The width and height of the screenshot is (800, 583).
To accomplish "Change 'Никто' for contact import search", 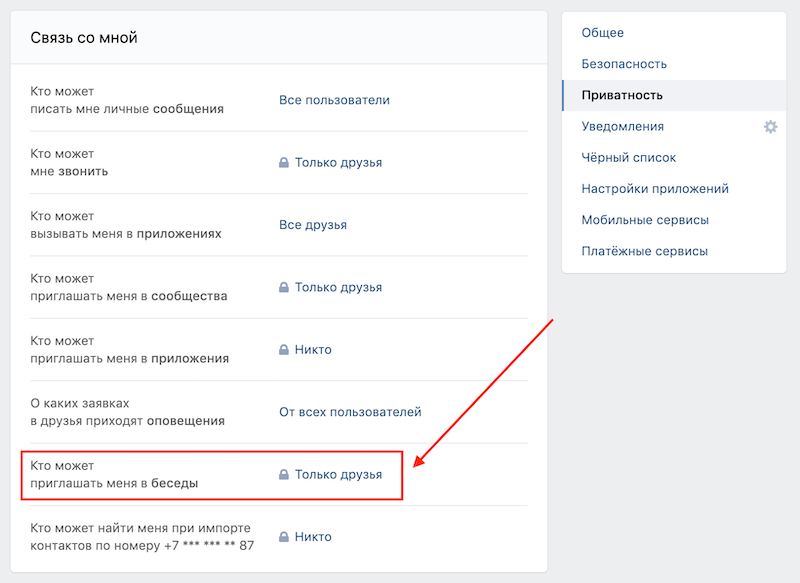I will 313,537.
